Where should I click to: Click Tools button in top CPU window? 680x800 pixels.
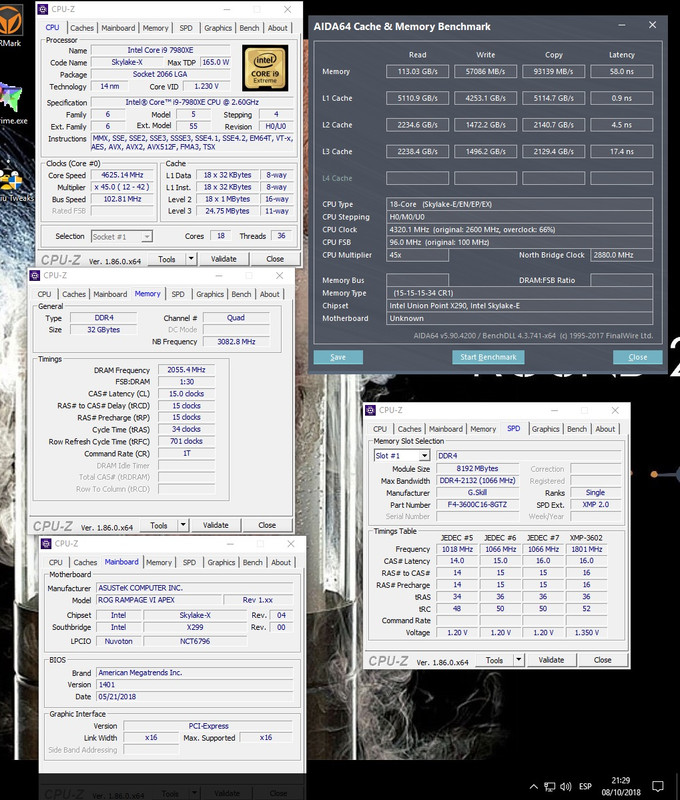click(x=167, y=259)
